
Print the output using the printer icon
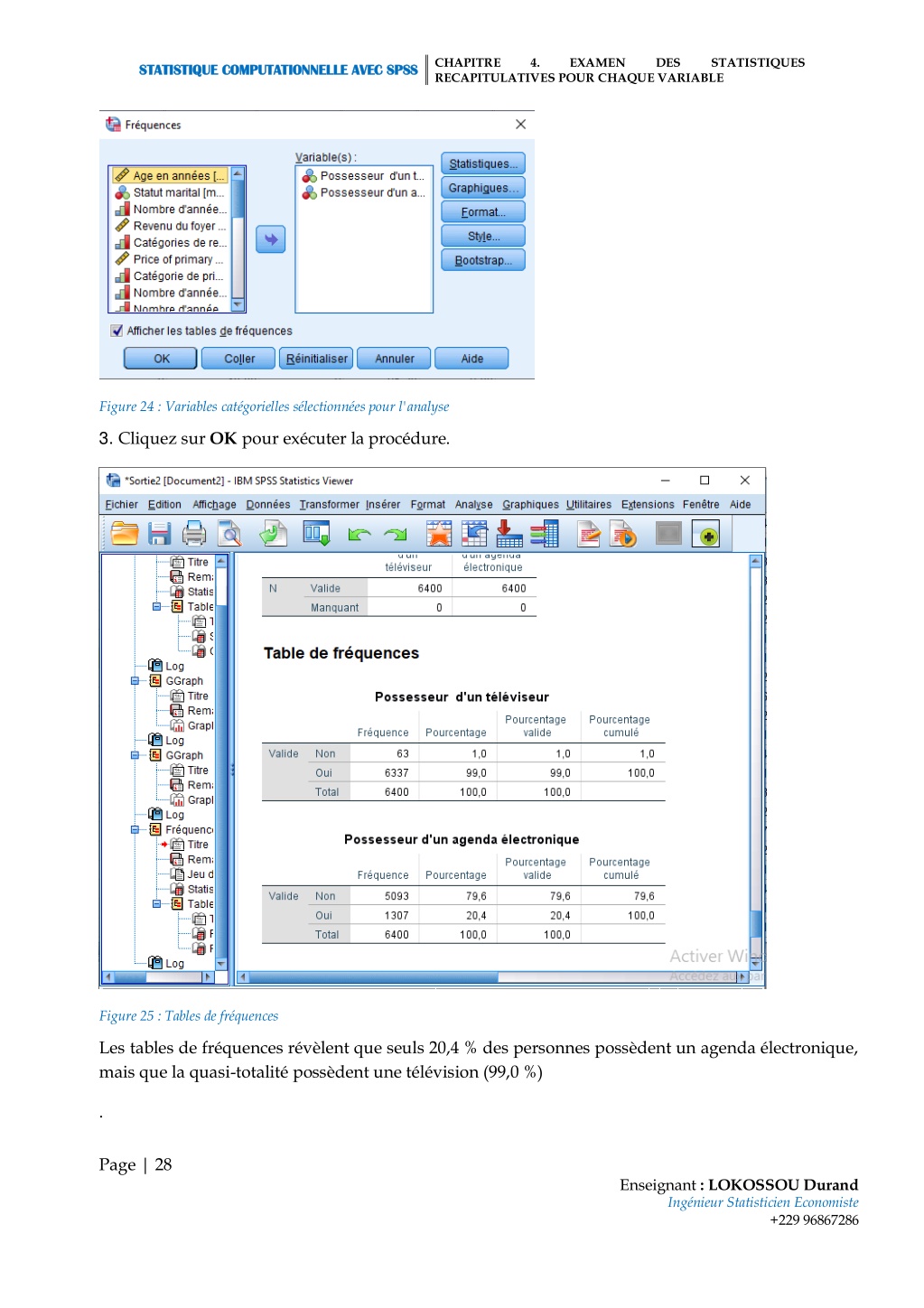[194, 534]
